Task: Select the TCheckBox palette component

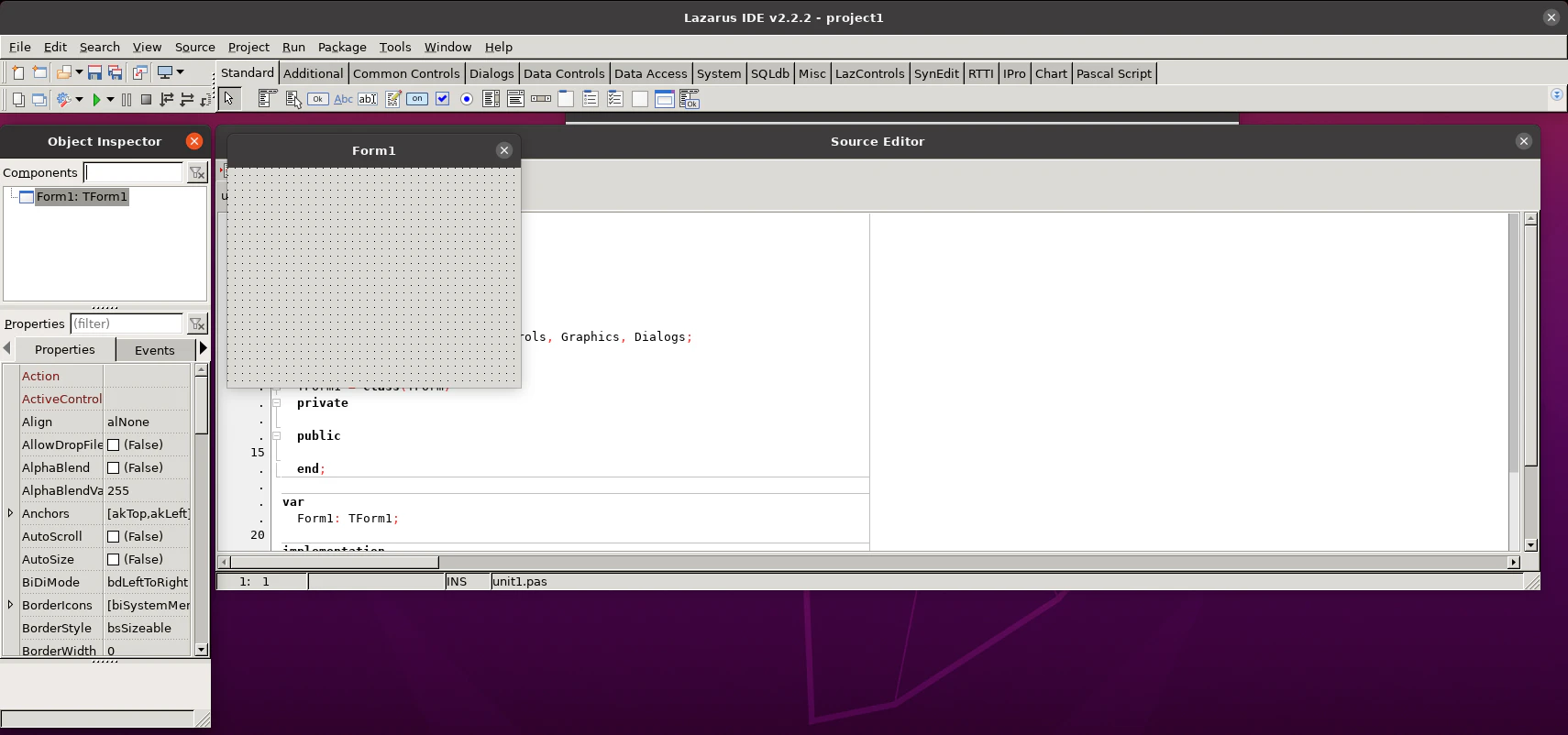Action: click(x=442, y=99)
